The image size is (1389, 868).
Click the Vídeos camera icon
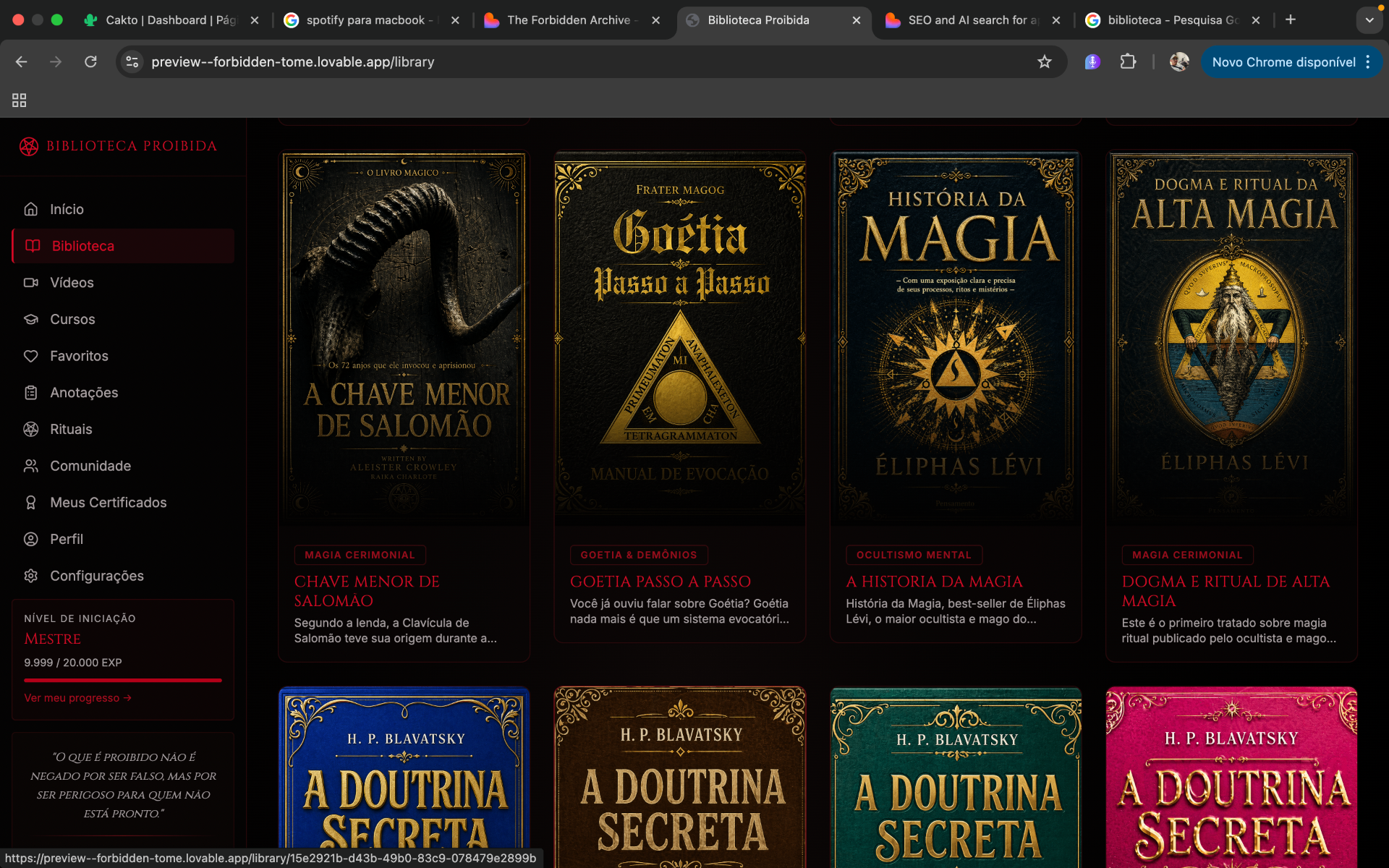click(x=30, y=283)
